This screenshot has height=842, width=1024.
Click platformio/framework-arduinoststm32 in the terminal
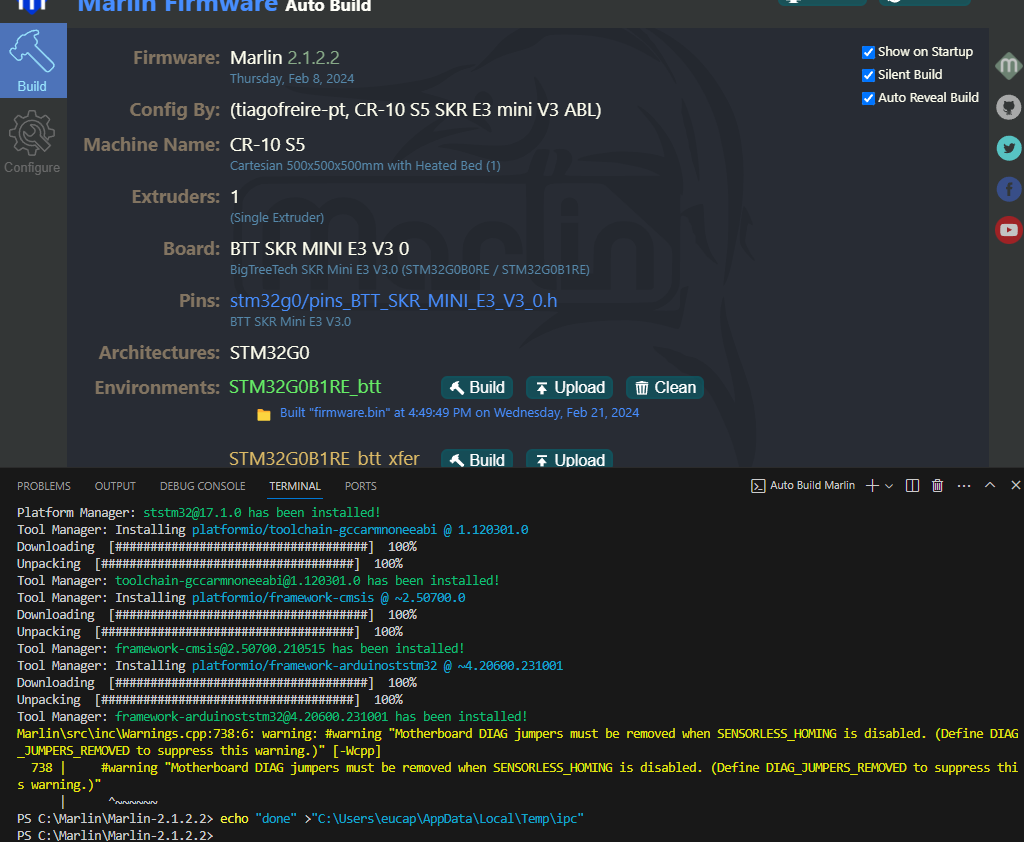click(314, 666)
